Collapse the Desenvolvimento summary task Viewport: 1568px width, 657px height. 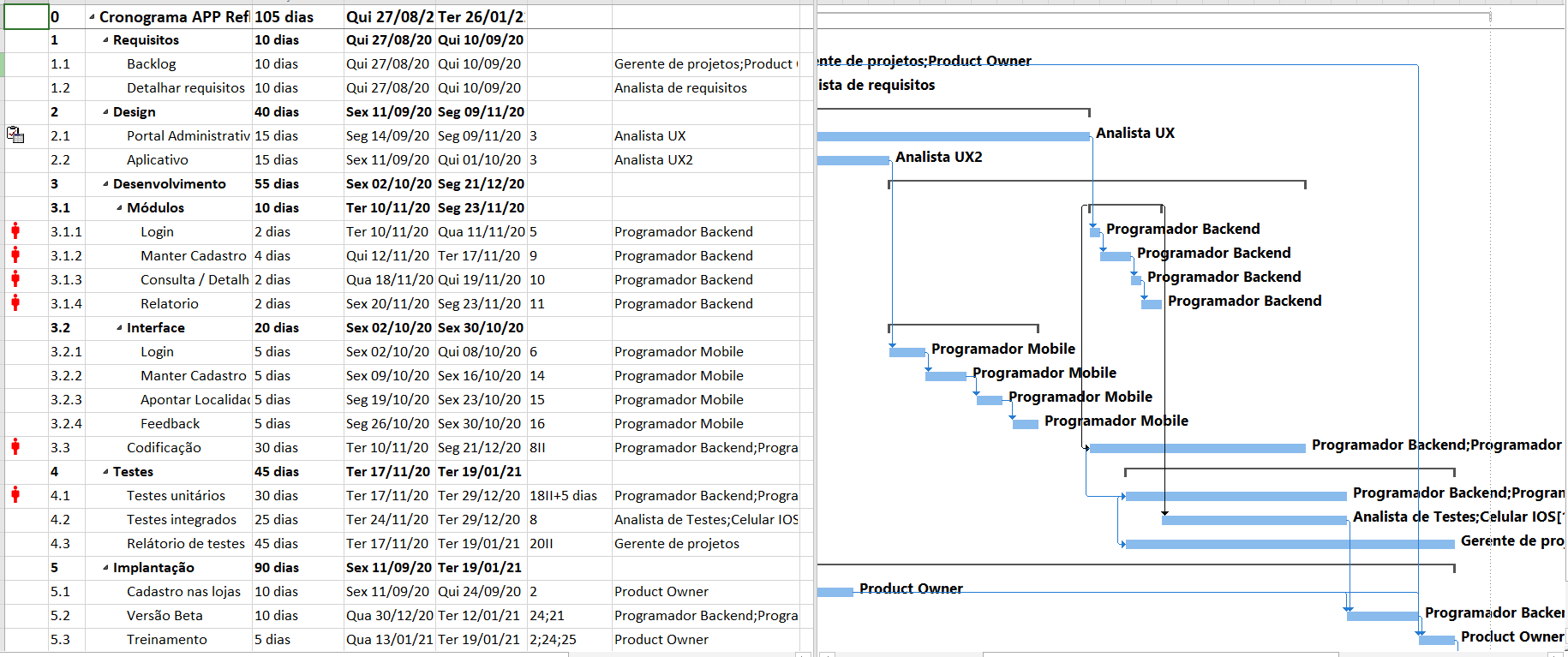point(105,184)
